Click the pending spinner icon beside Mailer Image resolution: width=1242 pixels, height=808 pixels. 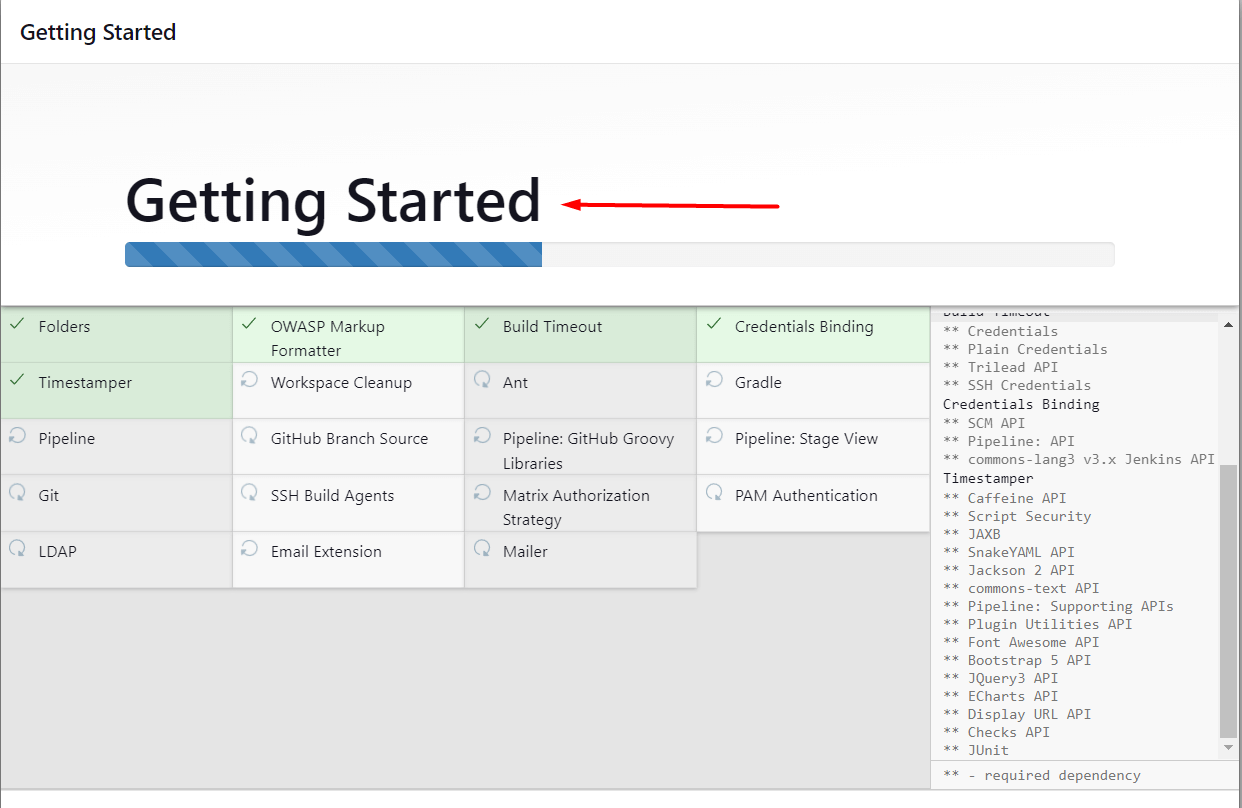click(x=481, y=549)
